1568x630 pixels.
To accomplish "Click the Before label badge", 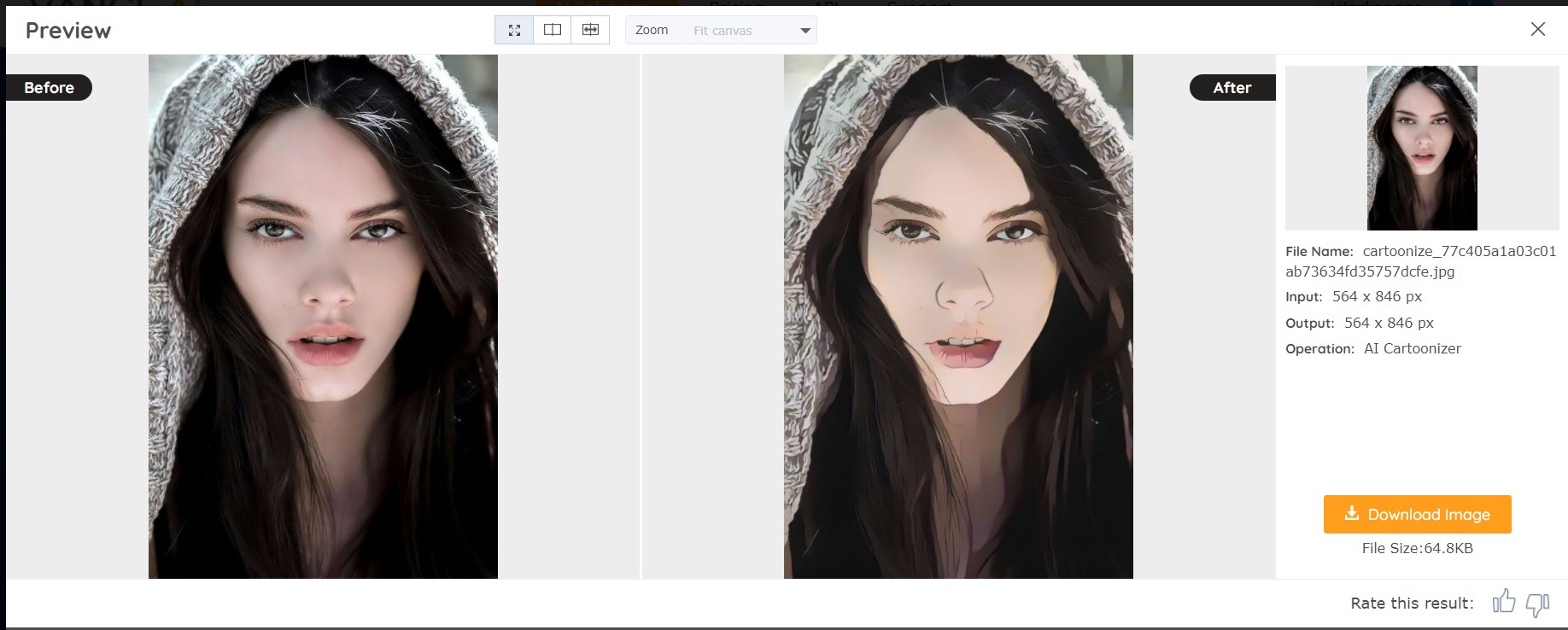I will [x=49, y=88].
